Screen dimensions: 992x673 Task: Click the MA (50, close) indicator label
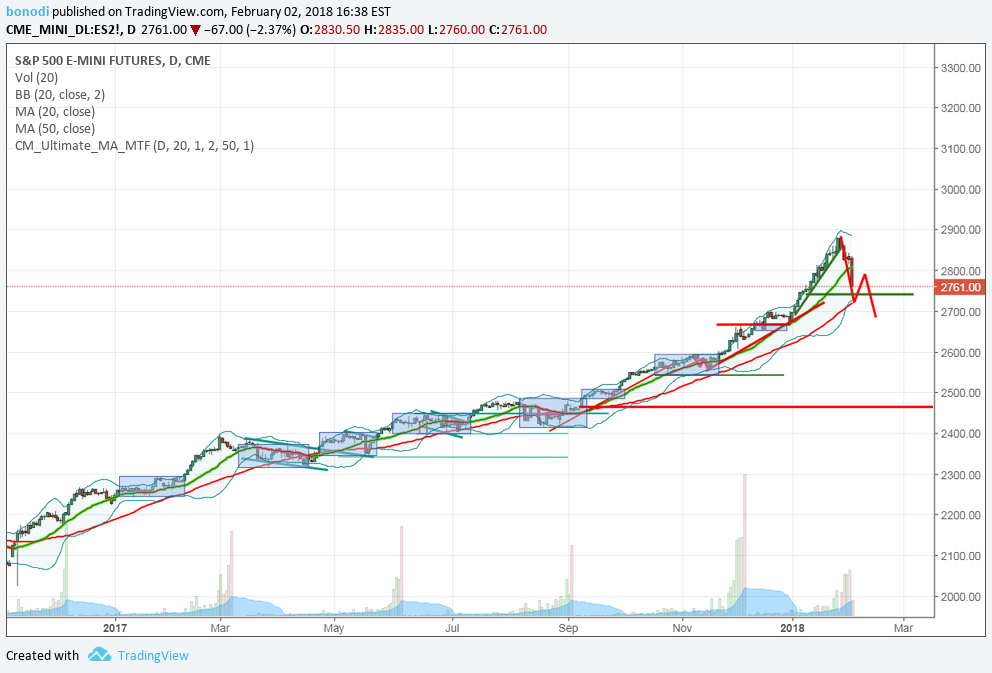coord(55,129)
